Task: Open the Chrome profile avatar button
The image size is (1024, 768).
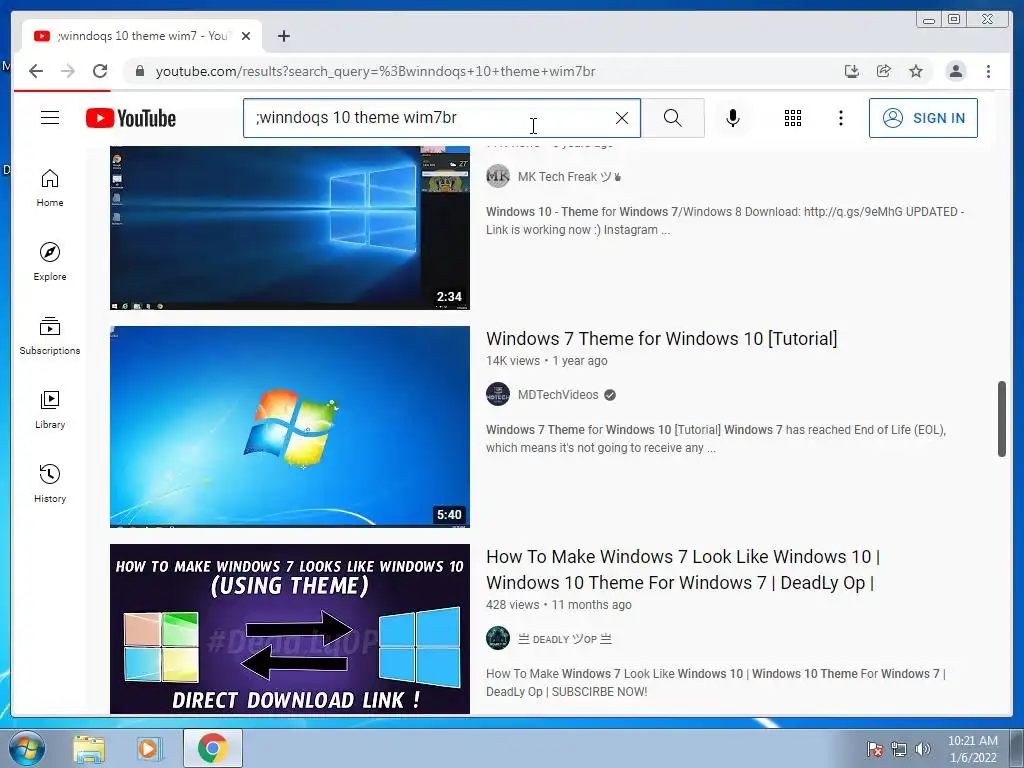Action: coord(955,71)
